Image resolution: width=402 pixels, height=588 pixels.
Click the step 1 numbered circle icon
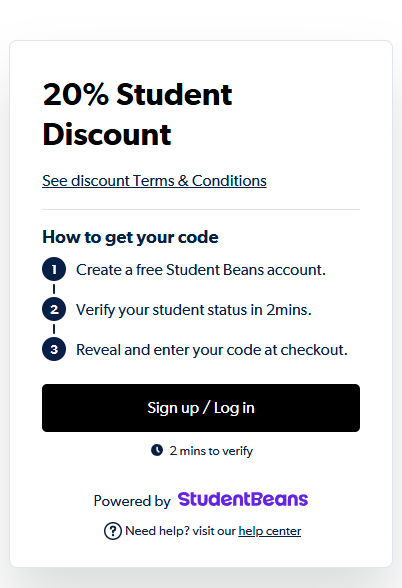pyautogui.click(x=54, y=269)
